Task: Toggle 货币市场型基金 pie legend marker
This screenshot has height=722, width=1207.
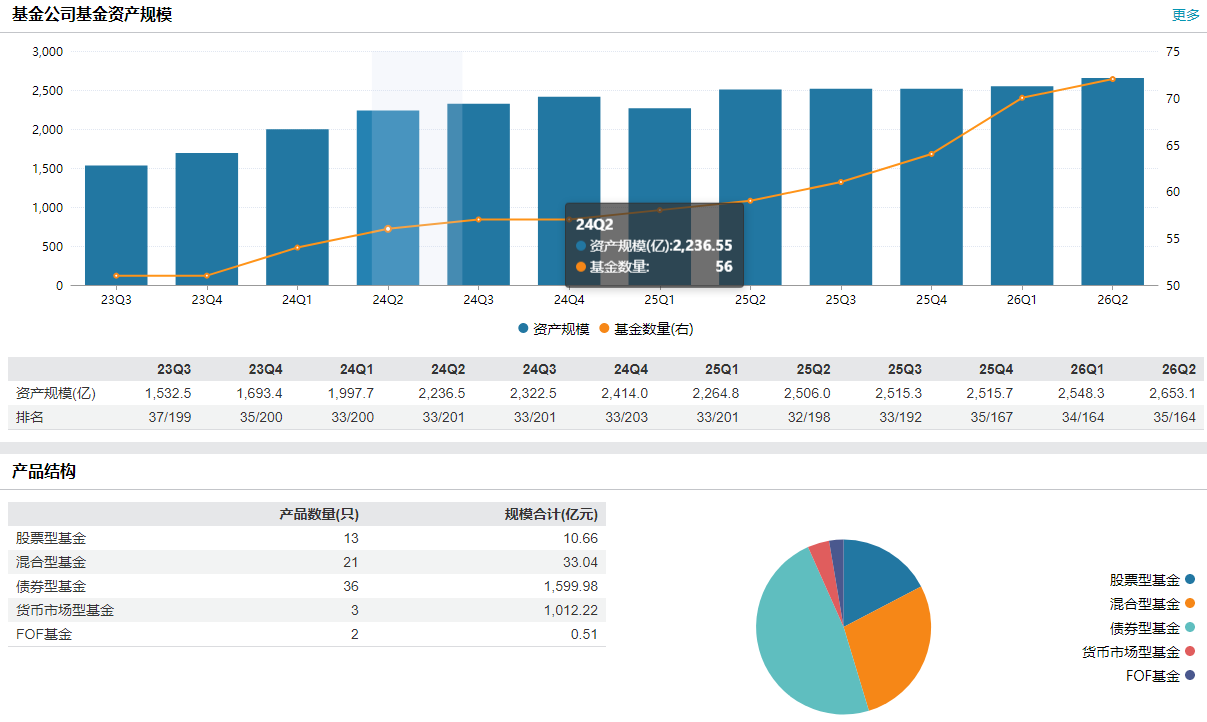Action: tap(1190, 651)
